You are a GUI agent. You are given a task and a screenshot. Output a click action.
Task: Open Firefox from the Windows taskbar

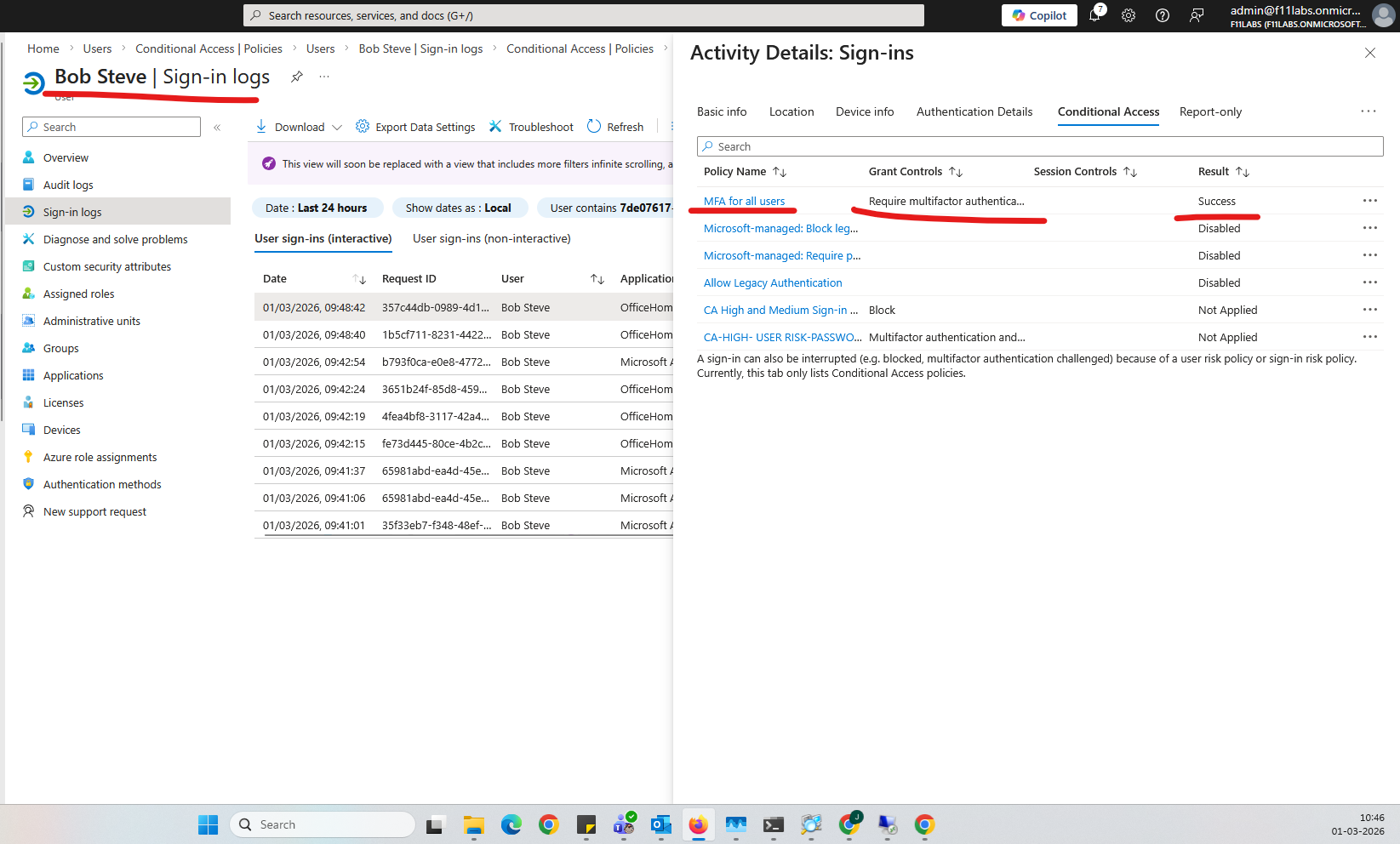(x=698, y=824)
